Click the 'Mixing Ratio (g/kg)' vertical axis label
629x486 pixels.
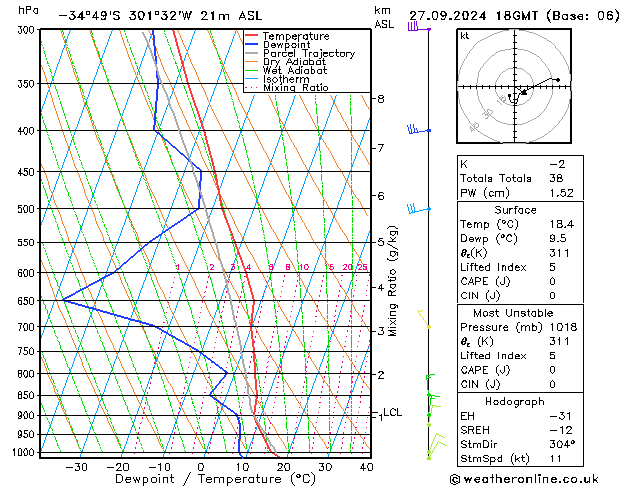(x=392, y=281)
